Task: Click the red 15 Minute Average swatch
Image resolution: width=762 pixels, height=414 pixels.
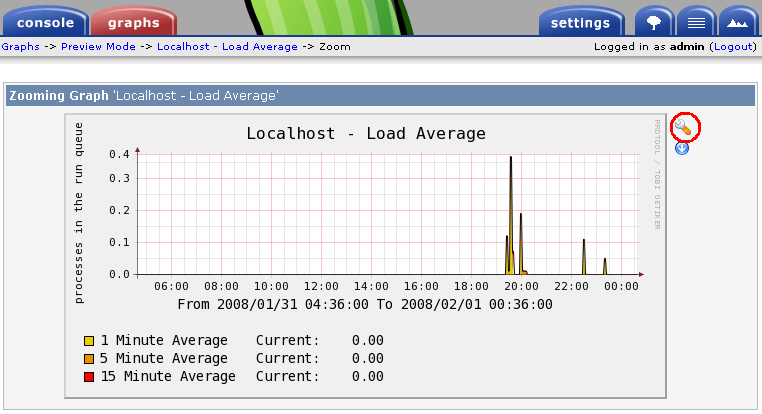Action: coord(89,377)
